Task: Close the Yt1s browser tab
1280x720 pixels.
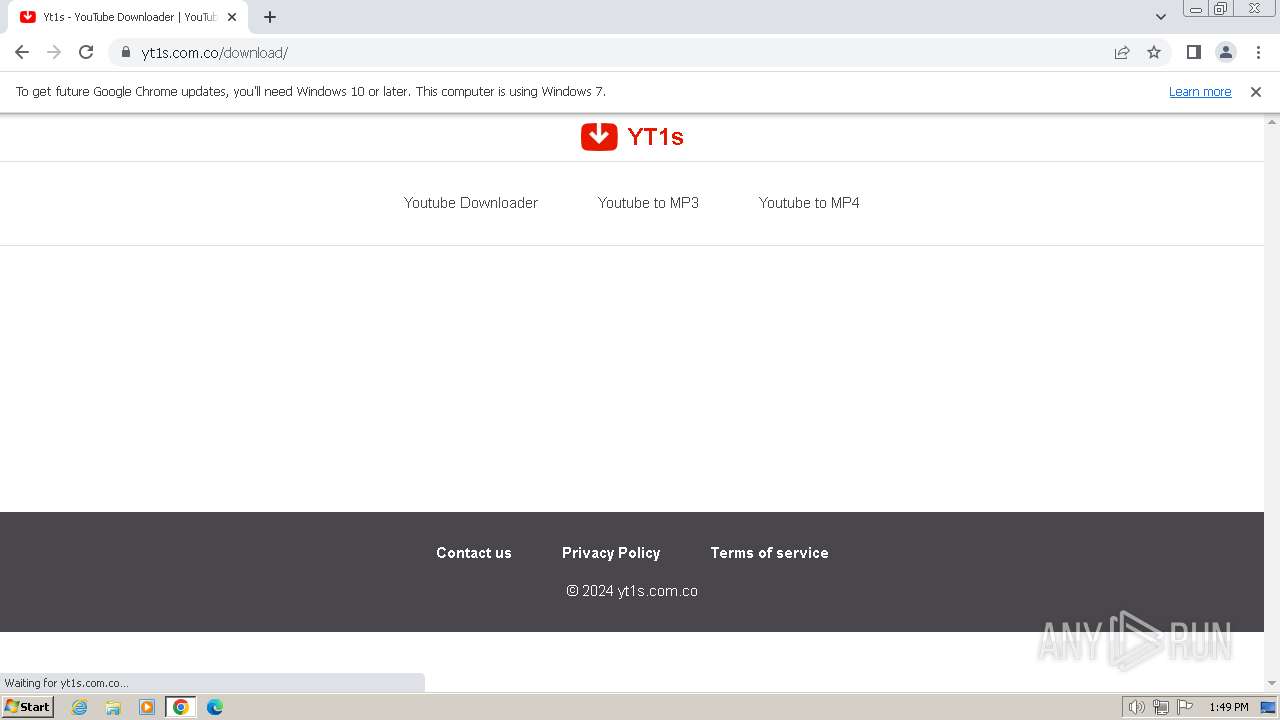Action: click(232, 17)
